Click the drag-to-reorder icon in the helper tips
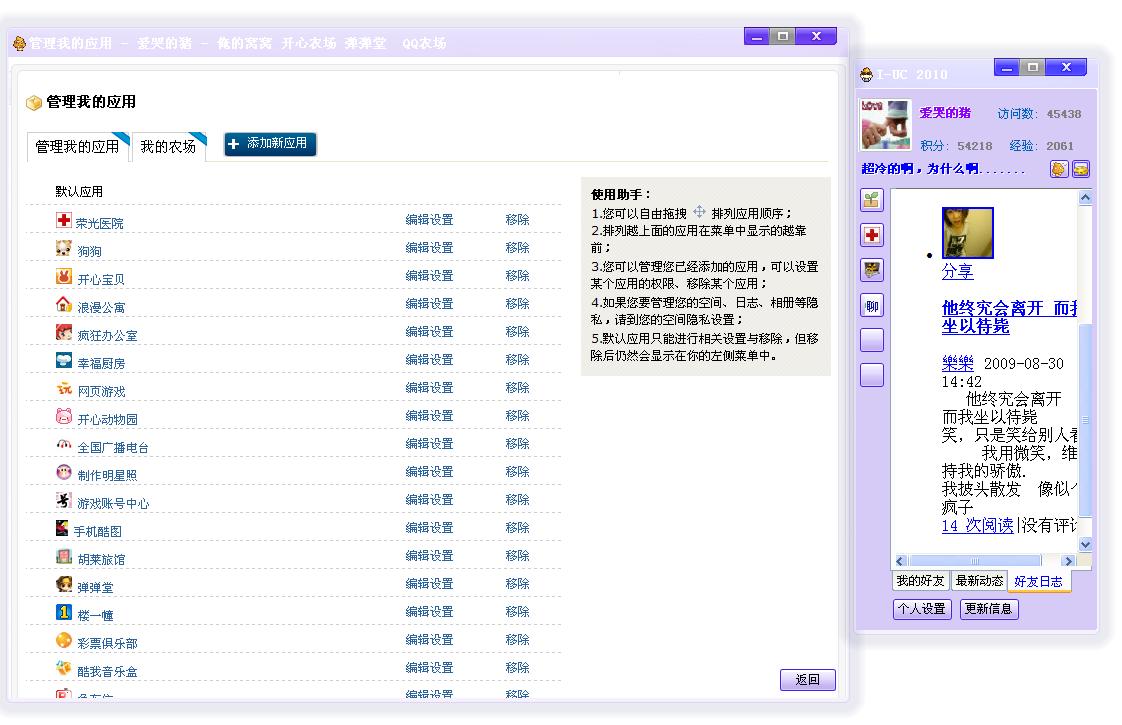Image resolution: width=1122 pixels, height=725 pixels. tap(699, 213)
